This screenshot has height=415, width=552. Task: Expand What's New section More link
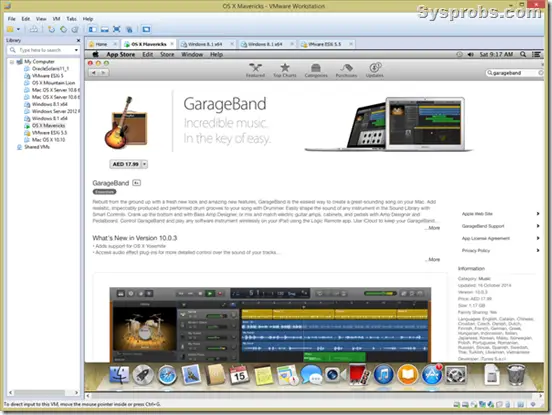point(433,259)
